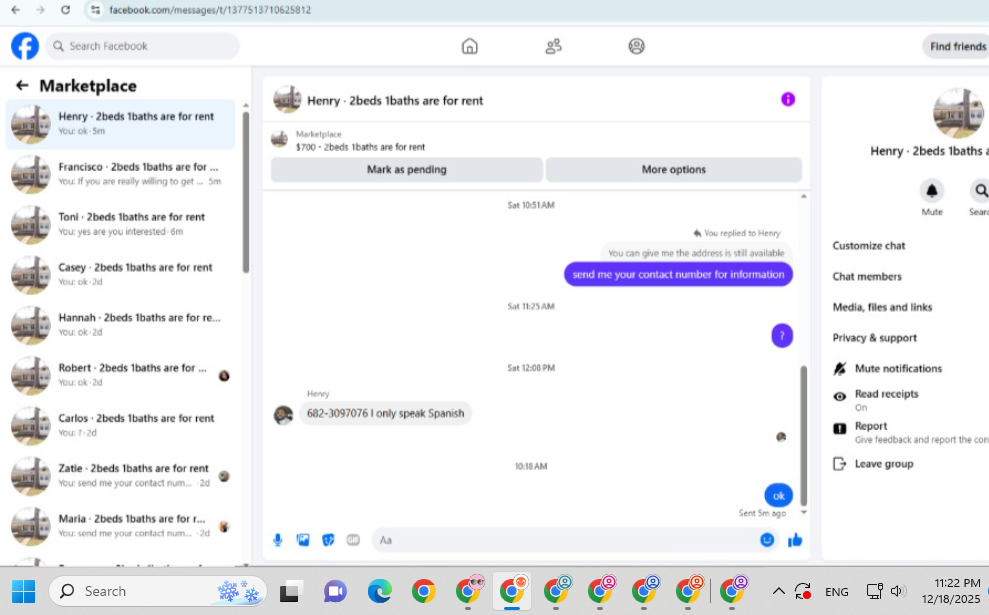This screenshot has width=989, height=615.
Task: Open the Friends icon in top navigation
Action: pos(553,46)
